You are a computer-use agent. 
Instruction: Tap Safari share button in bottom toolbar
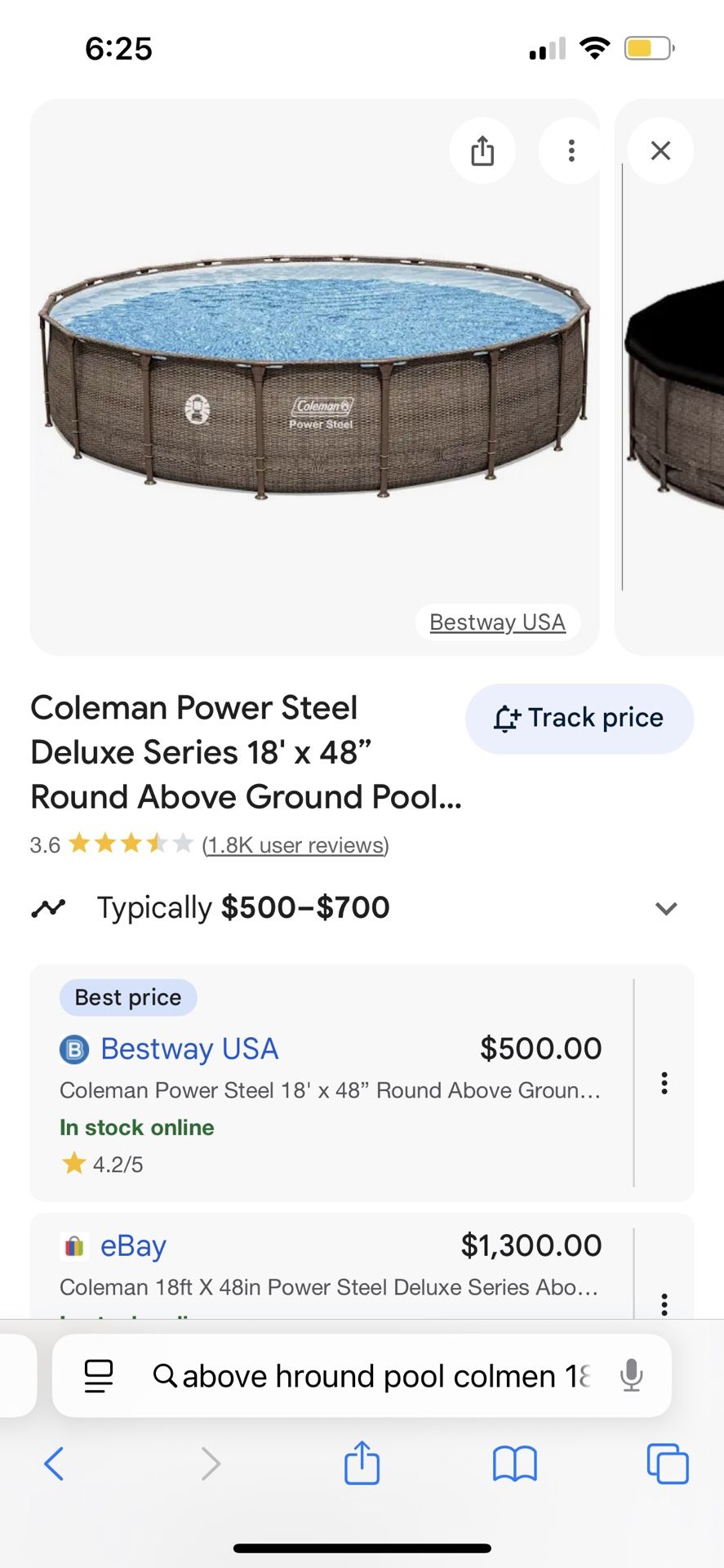pyautogui.click(x=362, y=1462)
